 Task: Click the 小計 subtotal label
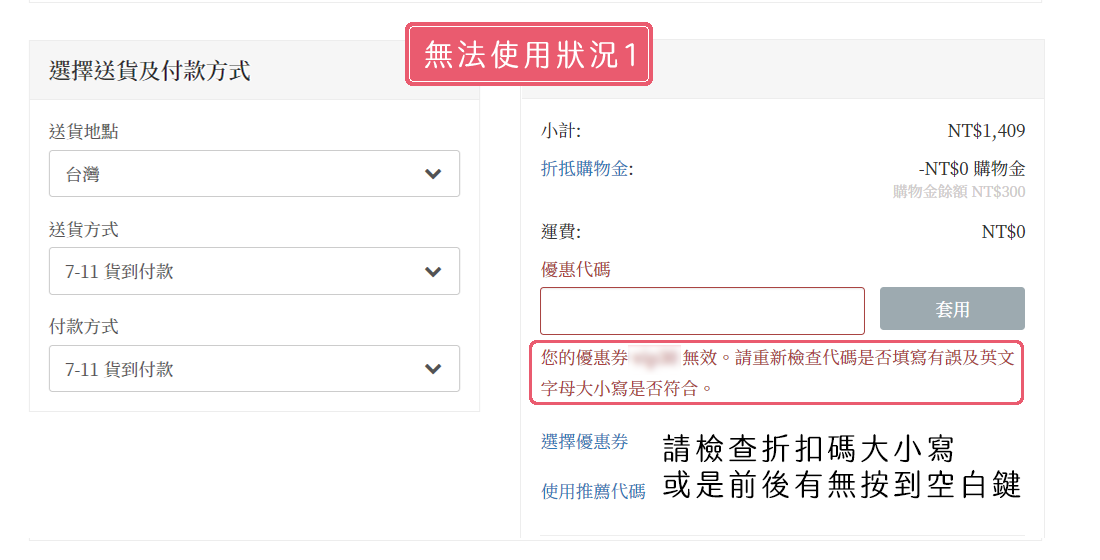coord(560,131)
